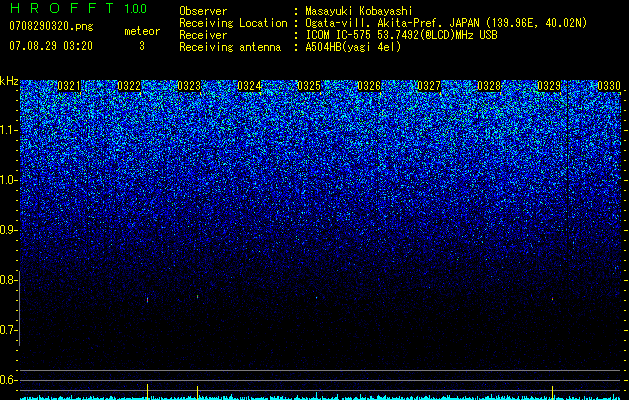Click the 0.9 frequency axis label
Image resolution: width=629 pixels, height=400 pixels.
click(8, 230)
